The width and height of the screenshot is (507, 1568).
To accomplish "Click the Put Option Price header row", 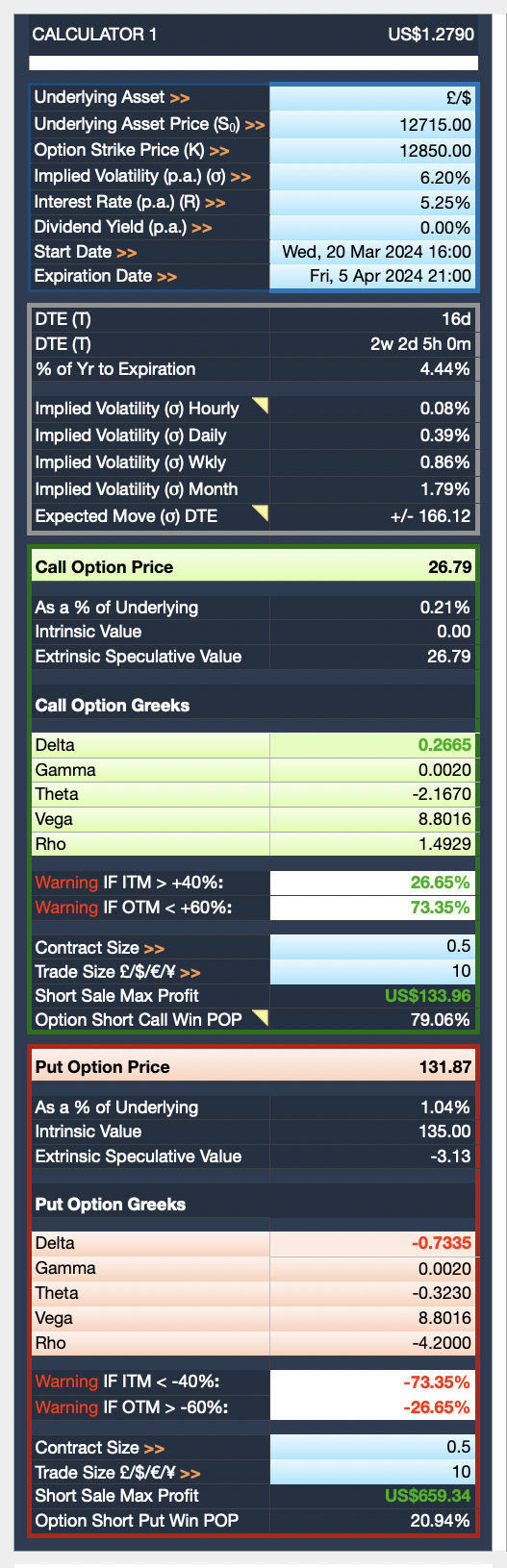I will [253, 1066].
